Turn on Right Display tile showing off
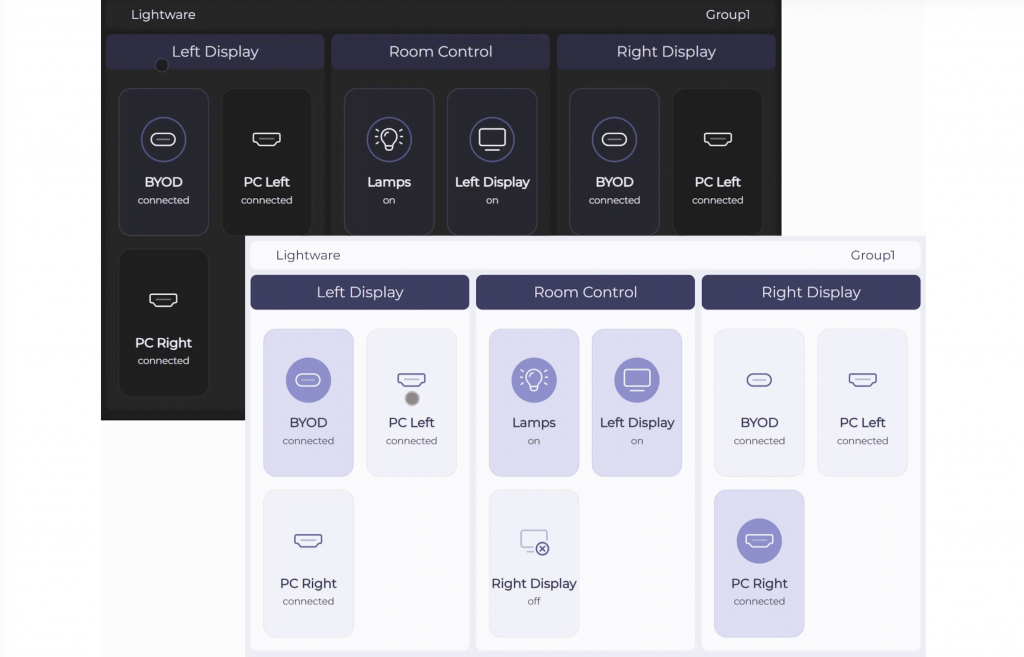The width and height of the screenshot is (1024, 657). [x=534, y=563]
